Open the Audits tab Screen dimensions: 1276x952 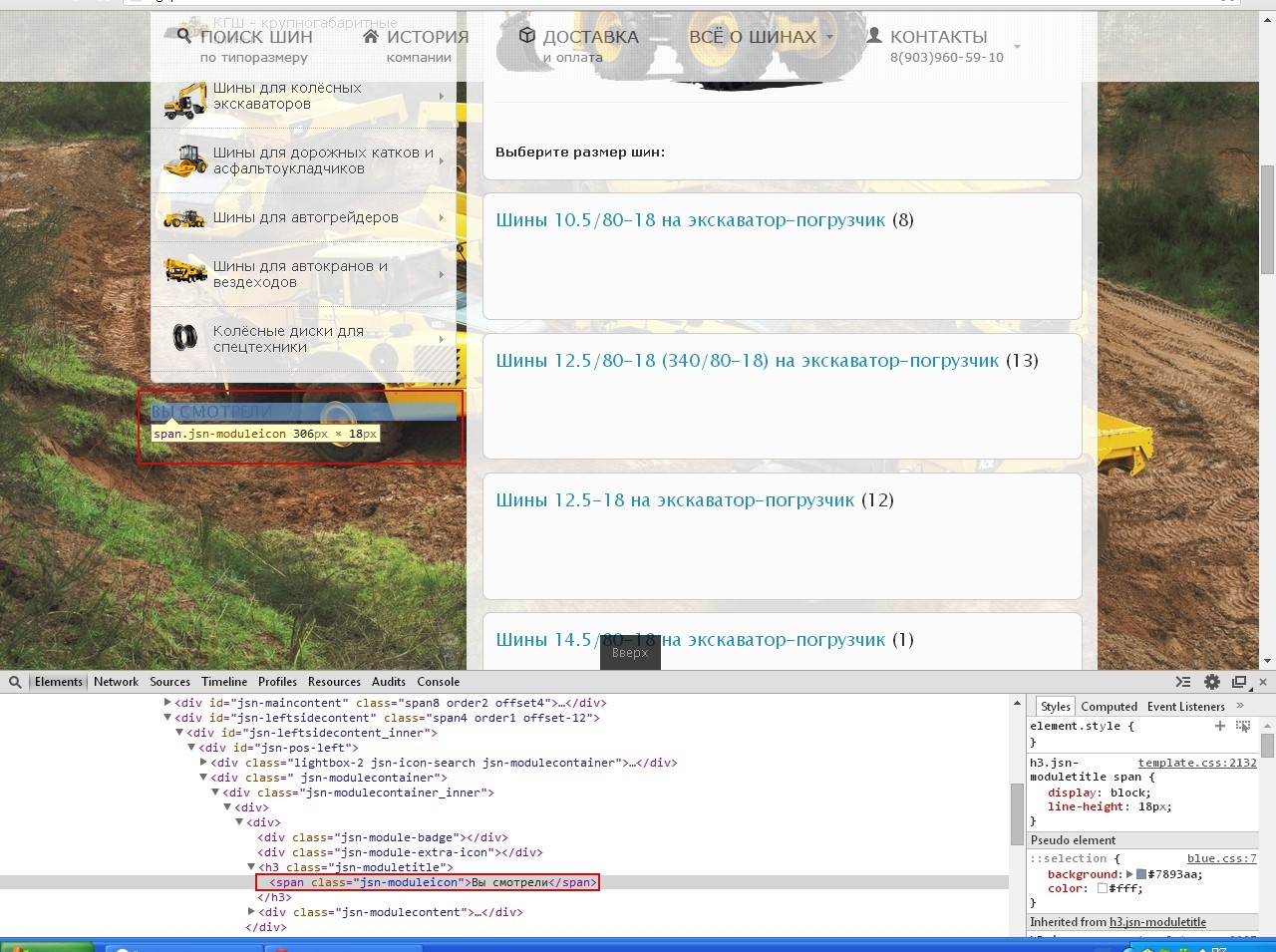[389, 682]
